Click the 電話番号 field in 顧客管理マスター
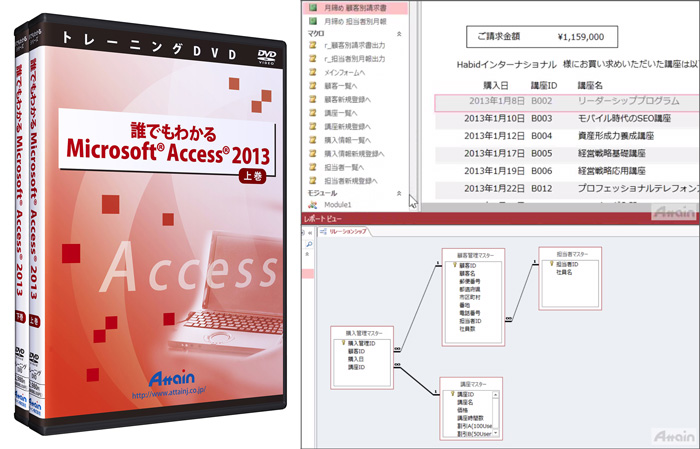The image size is (700, 449). coord(470,313)
